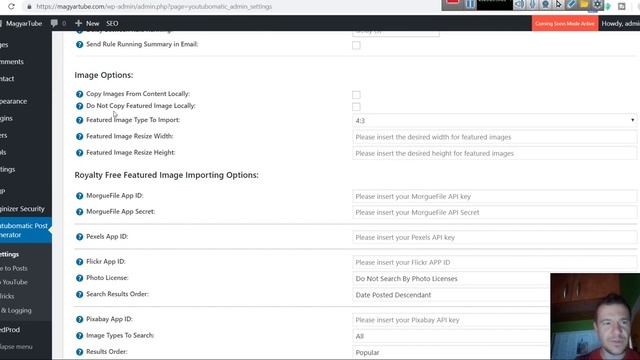Check Copy Images From Content Locally

[356, 95]
